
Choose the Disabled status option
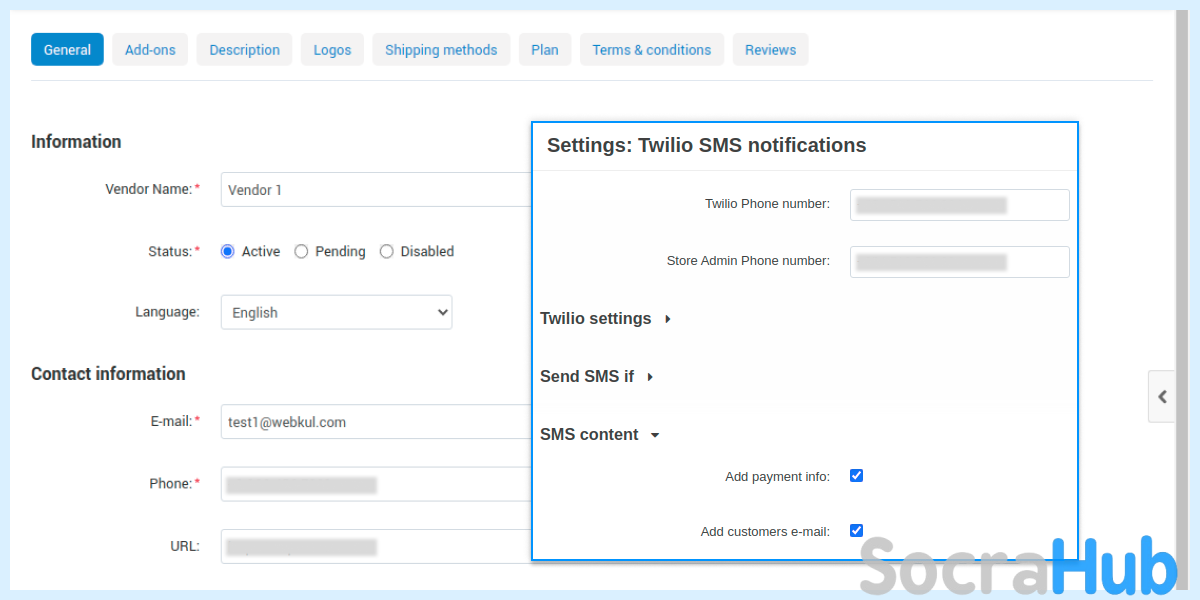pos(387,252)
